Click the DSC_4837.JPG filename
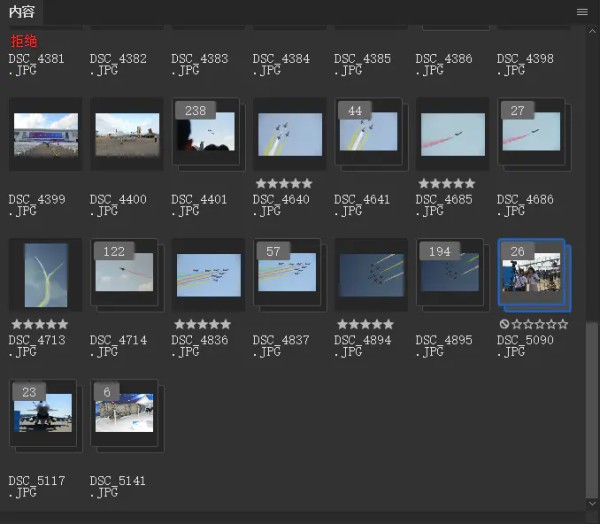The height and width of the screenshot is (524, 600). tap(281, 346)
